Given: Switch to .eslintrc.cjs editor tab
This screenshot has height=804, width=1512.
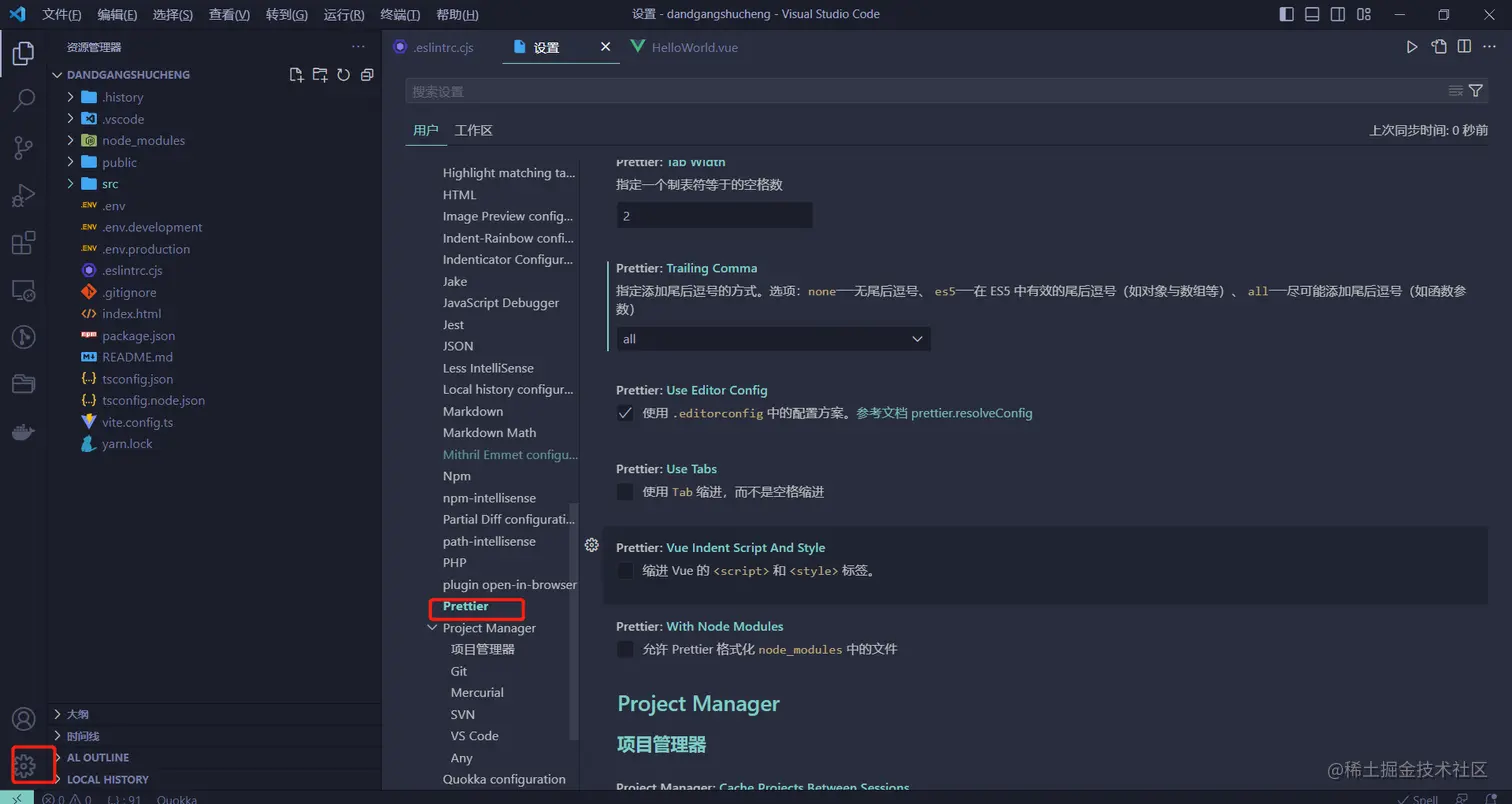Looking at the screenshot, I should coord(443,47).
